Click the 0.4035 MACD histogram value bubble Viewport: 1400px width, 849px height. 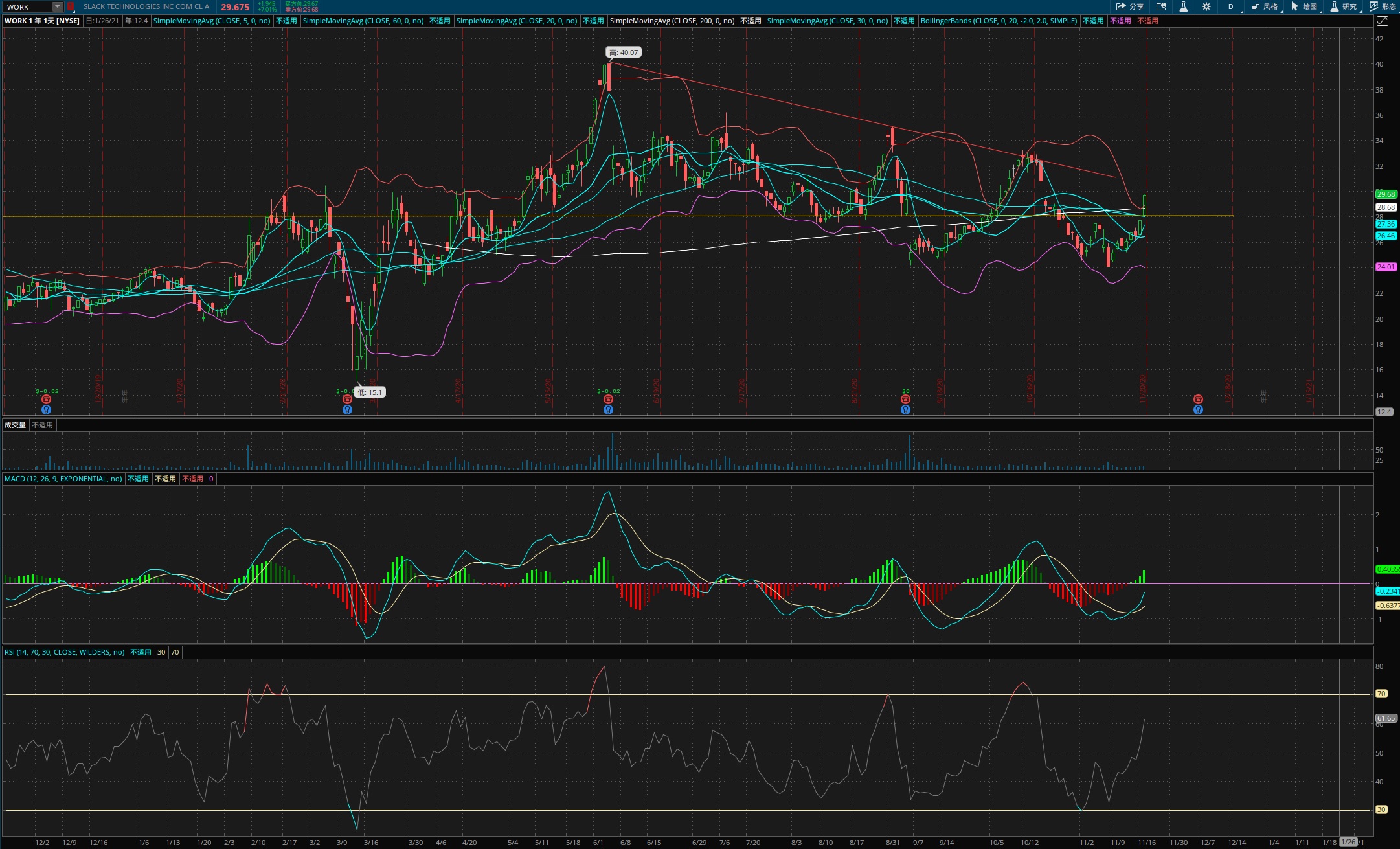(x=1387, y=569)
